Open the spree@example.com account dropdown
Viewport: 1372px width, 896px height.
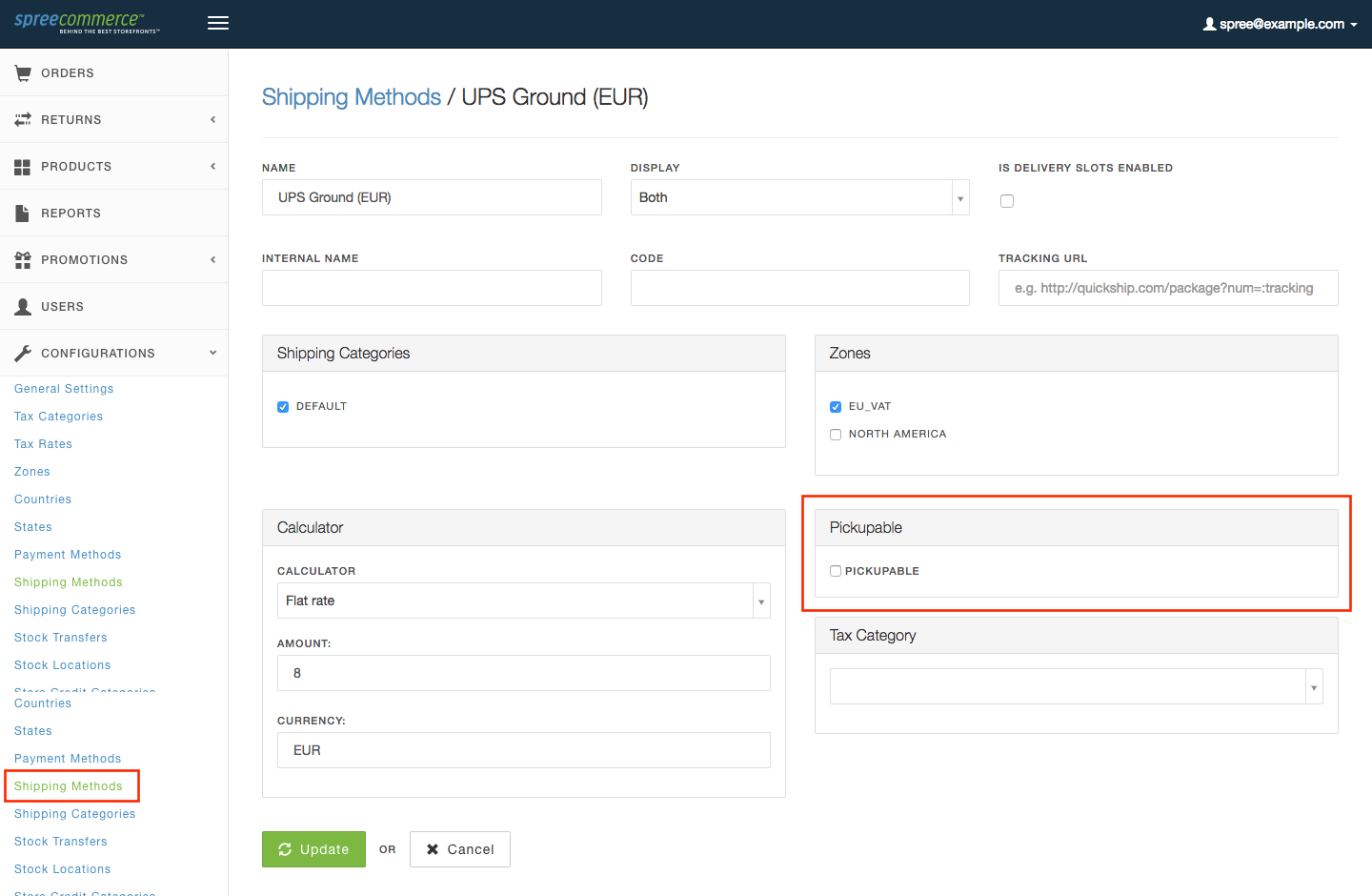pyautogui.click(x=1280, y=25)
